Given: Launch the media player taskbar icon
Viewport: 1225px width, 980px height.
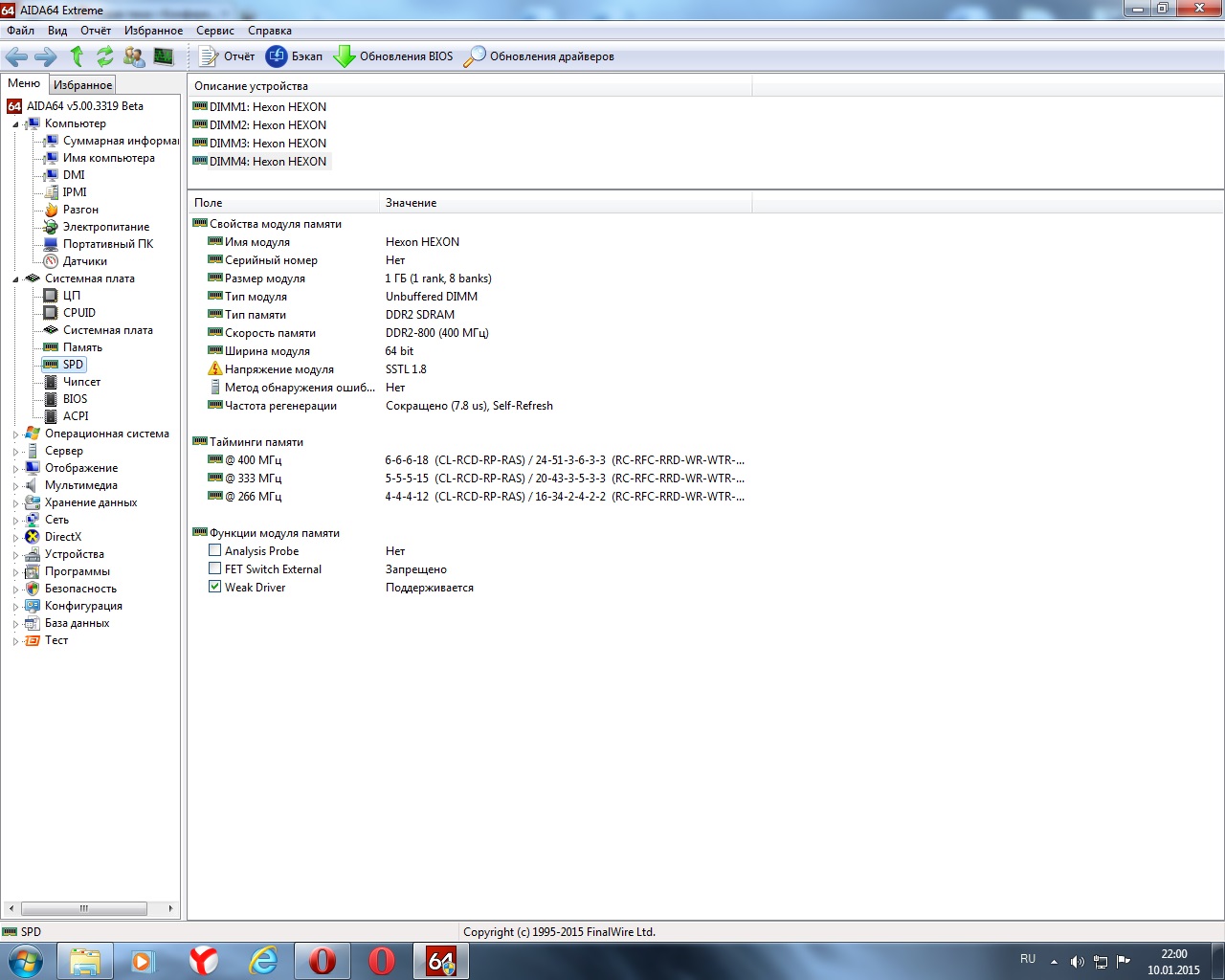Looking at the screenshot, I should tap(144, 960).
